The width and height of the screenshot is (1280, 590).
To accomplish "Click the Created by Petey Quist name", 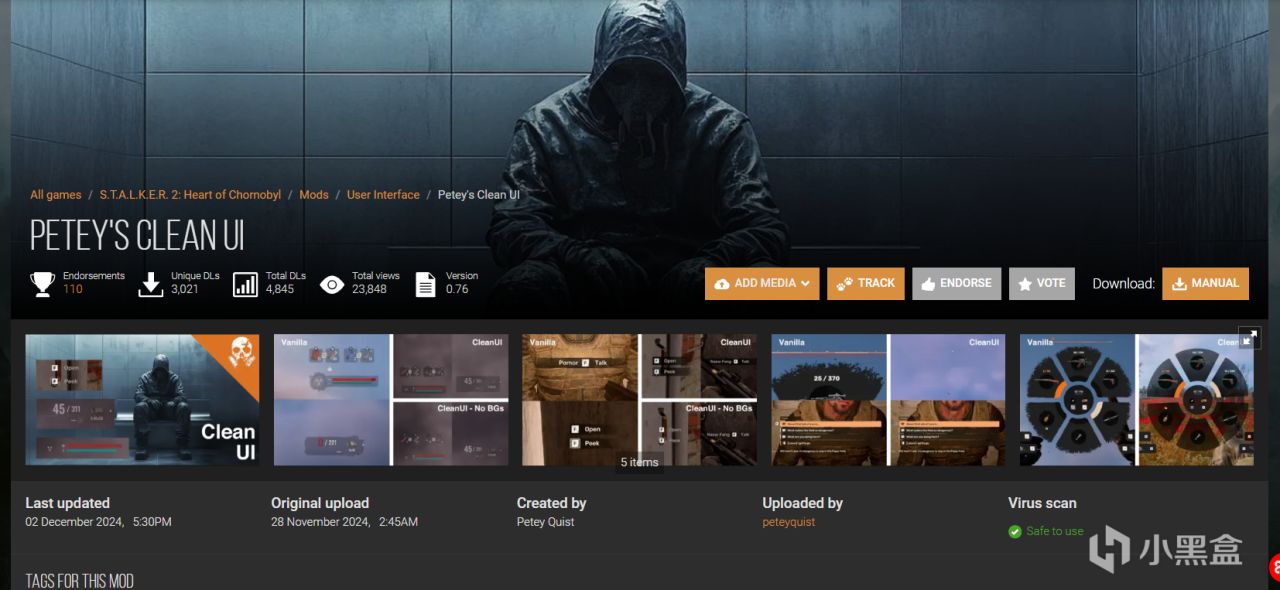I will (x=546, y=522).
